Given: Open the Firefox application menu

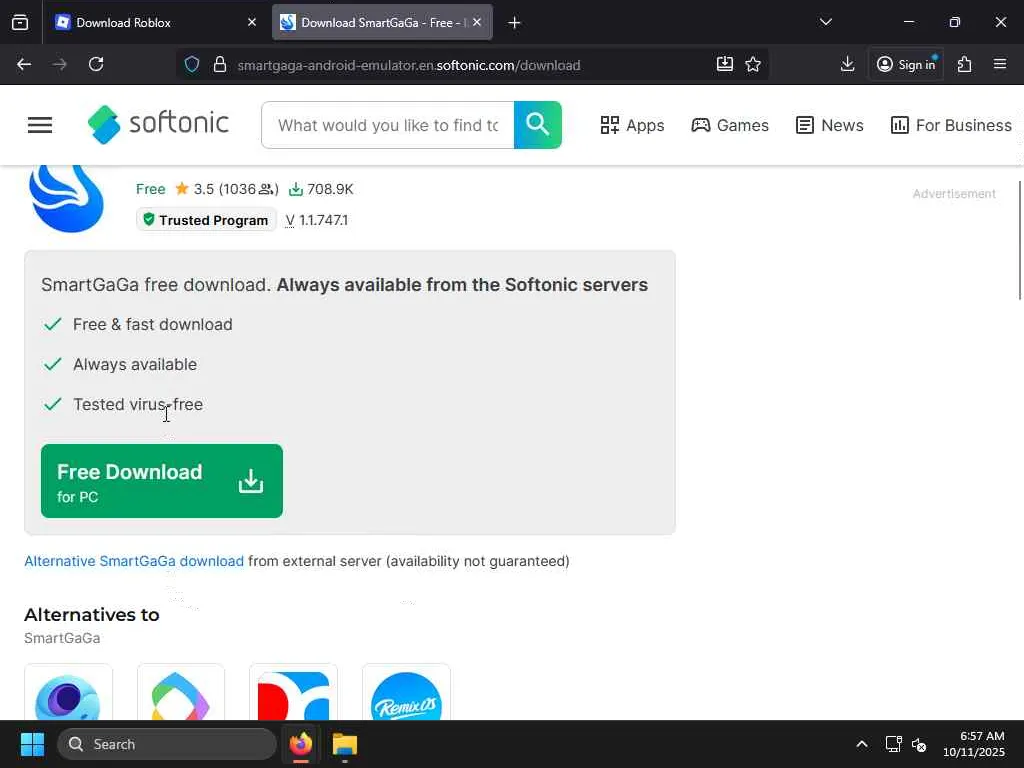Looking at the screenshot, I should (x=1000, y=64).
